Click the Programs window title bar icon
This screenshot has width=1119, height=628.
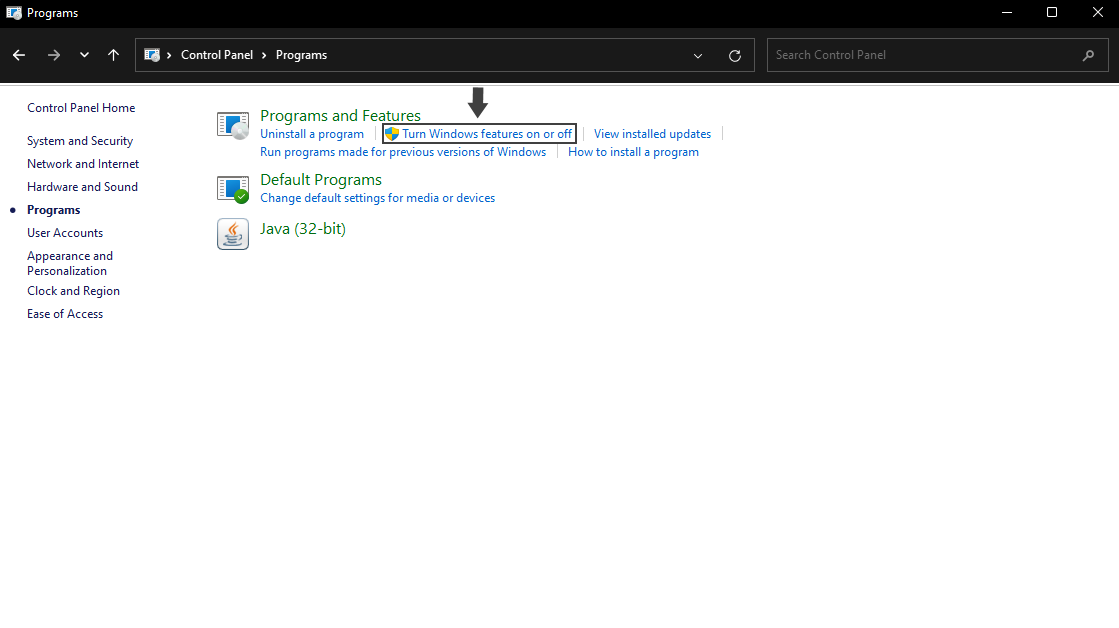click(14, 13)
